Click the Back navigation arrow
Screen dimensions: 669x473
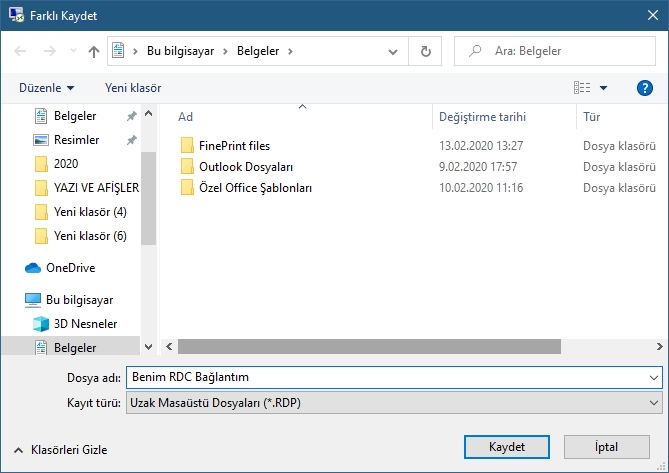point(20,51)
